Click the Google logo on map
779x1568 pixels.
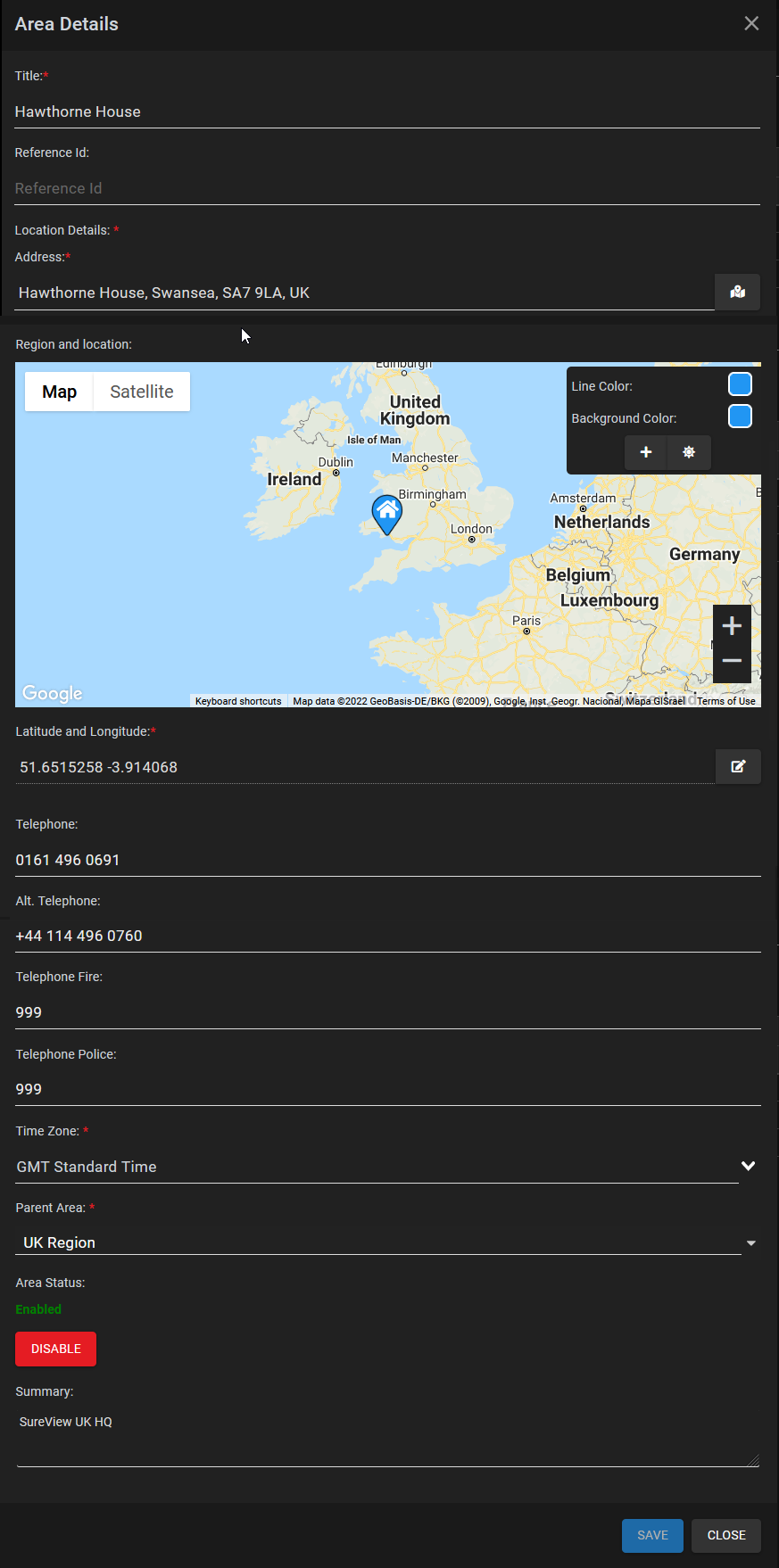[53, 693]
